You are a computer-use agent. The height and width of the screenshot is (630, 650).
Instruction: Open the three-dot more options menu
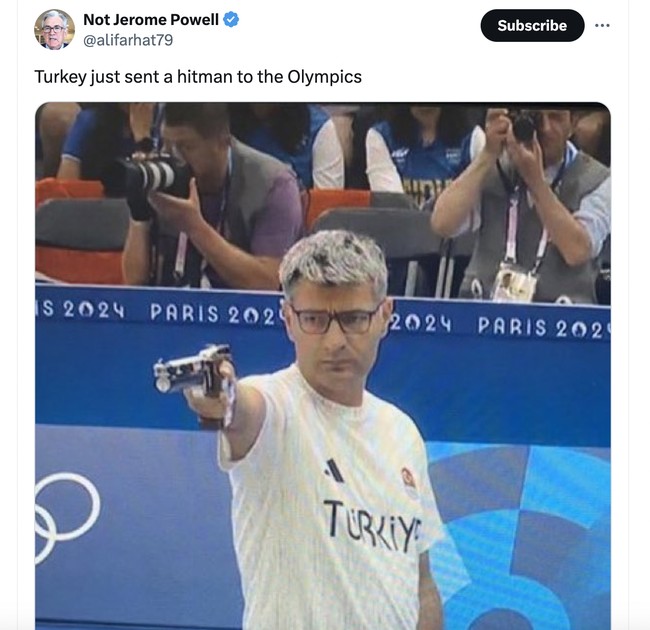pos(602,26)
